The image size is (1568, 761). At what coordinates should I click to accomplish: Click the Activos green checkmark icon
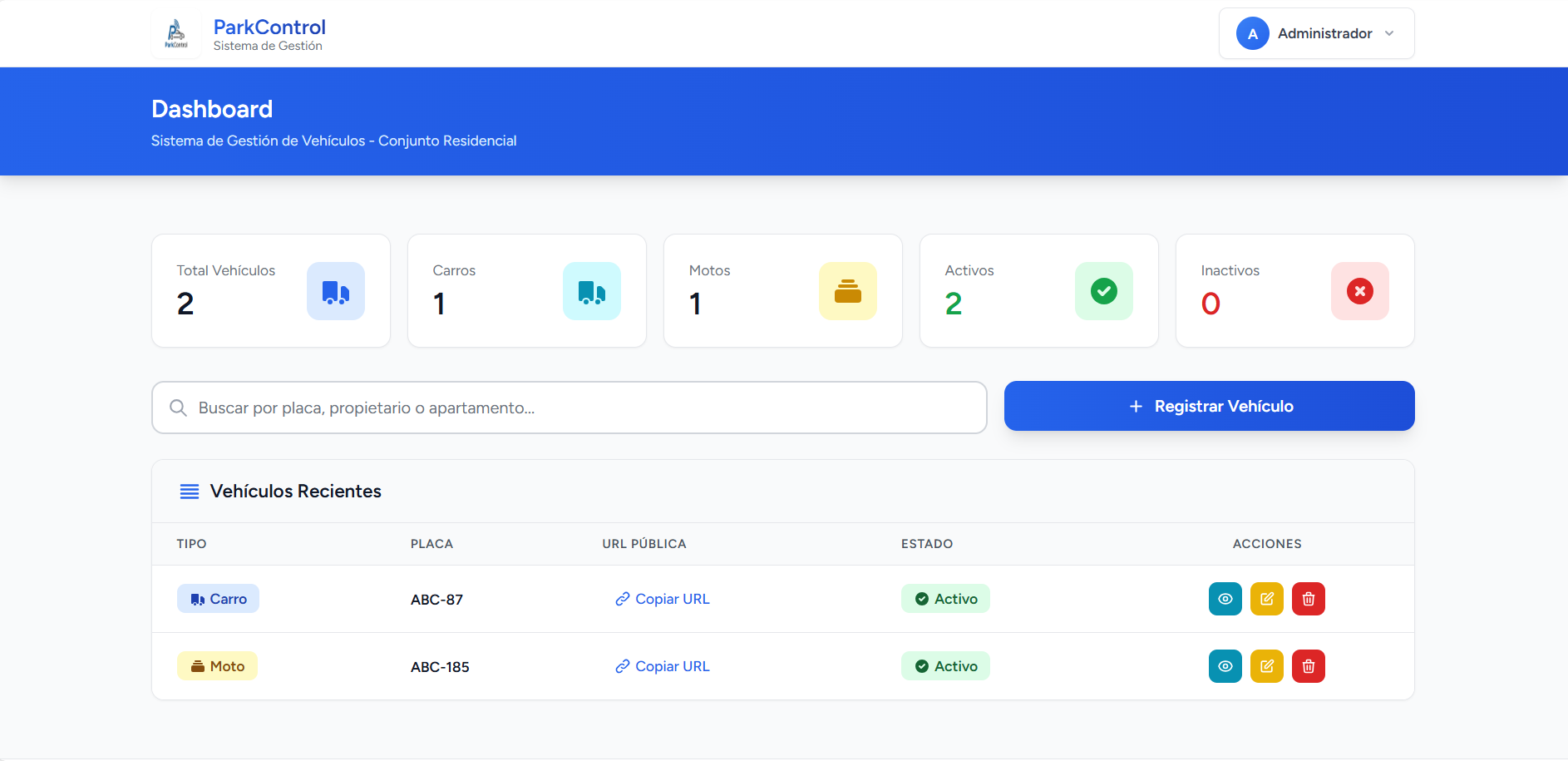point(1103,291)
